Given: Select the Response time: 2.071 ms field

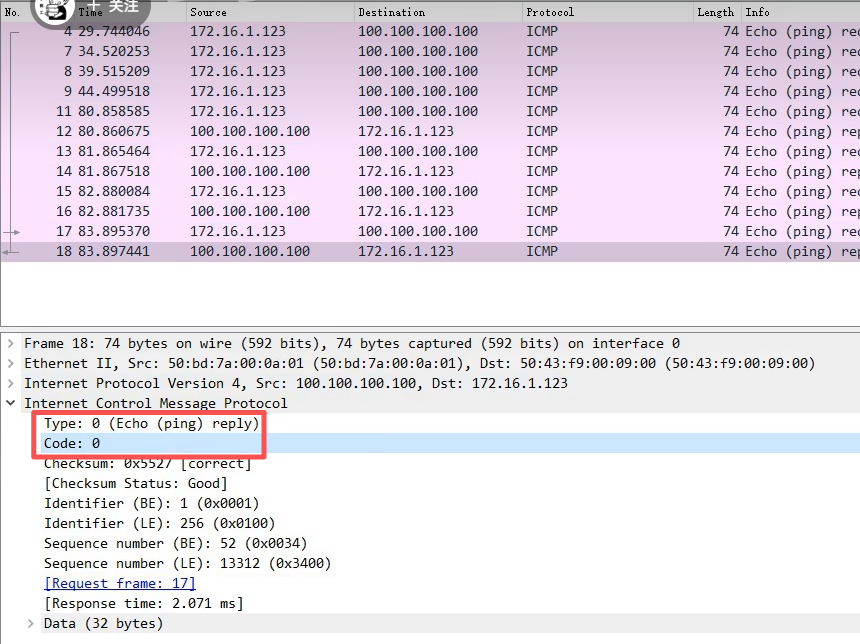Looking at the screenshot, I should [x=143, y=603].
